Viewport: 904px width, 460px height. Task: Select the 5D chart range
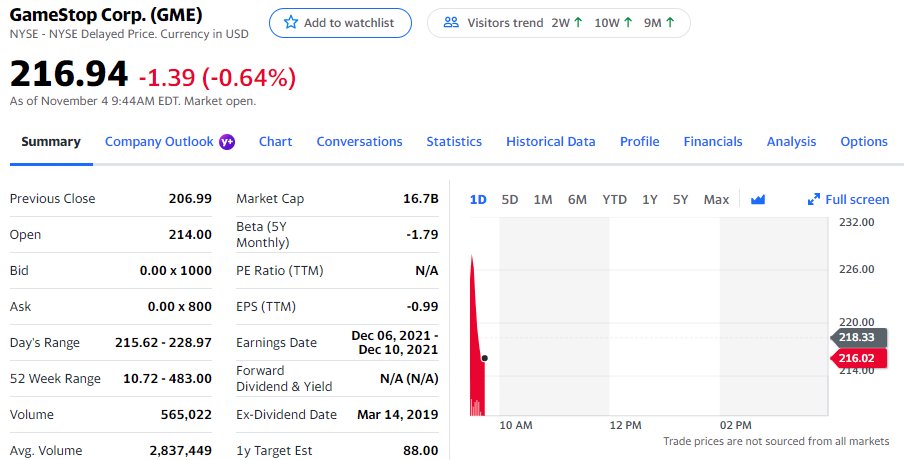510,199
